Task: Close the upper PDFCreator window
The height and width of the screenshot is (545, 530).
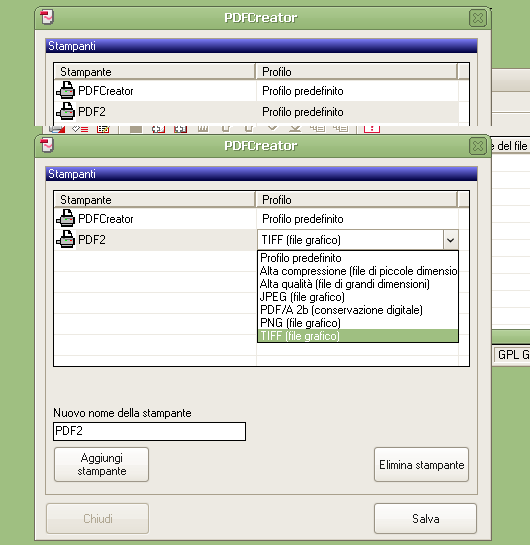Action: click(x=478, y=18)
